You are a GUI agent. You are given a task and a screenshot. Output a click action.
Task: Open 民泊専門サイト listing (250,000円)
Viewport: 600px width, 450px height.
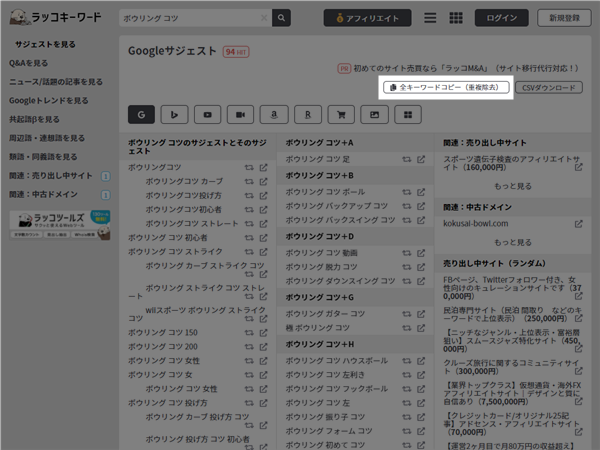(511, 314)
